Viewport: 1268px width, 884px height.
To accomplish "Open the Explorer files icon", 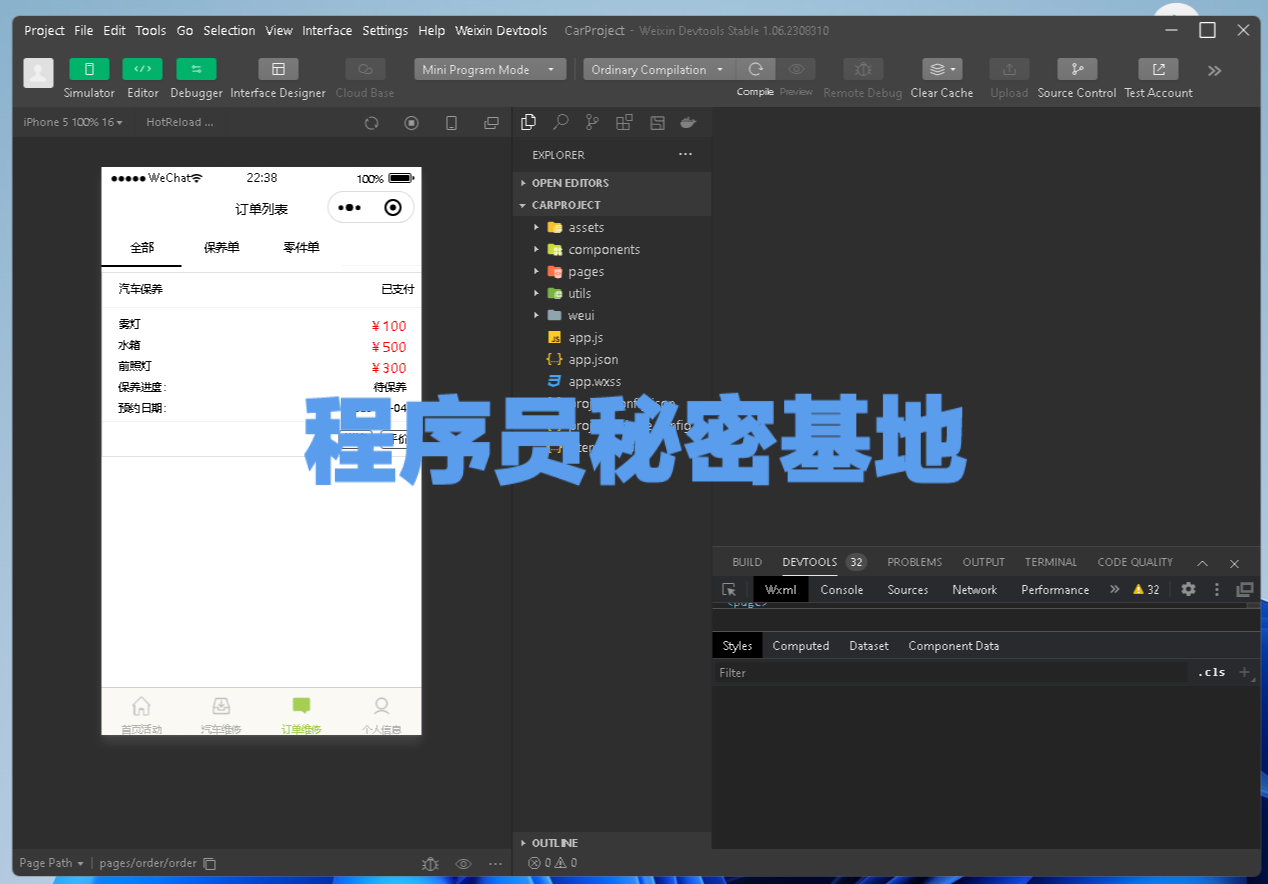I will (x=529, y=122).
